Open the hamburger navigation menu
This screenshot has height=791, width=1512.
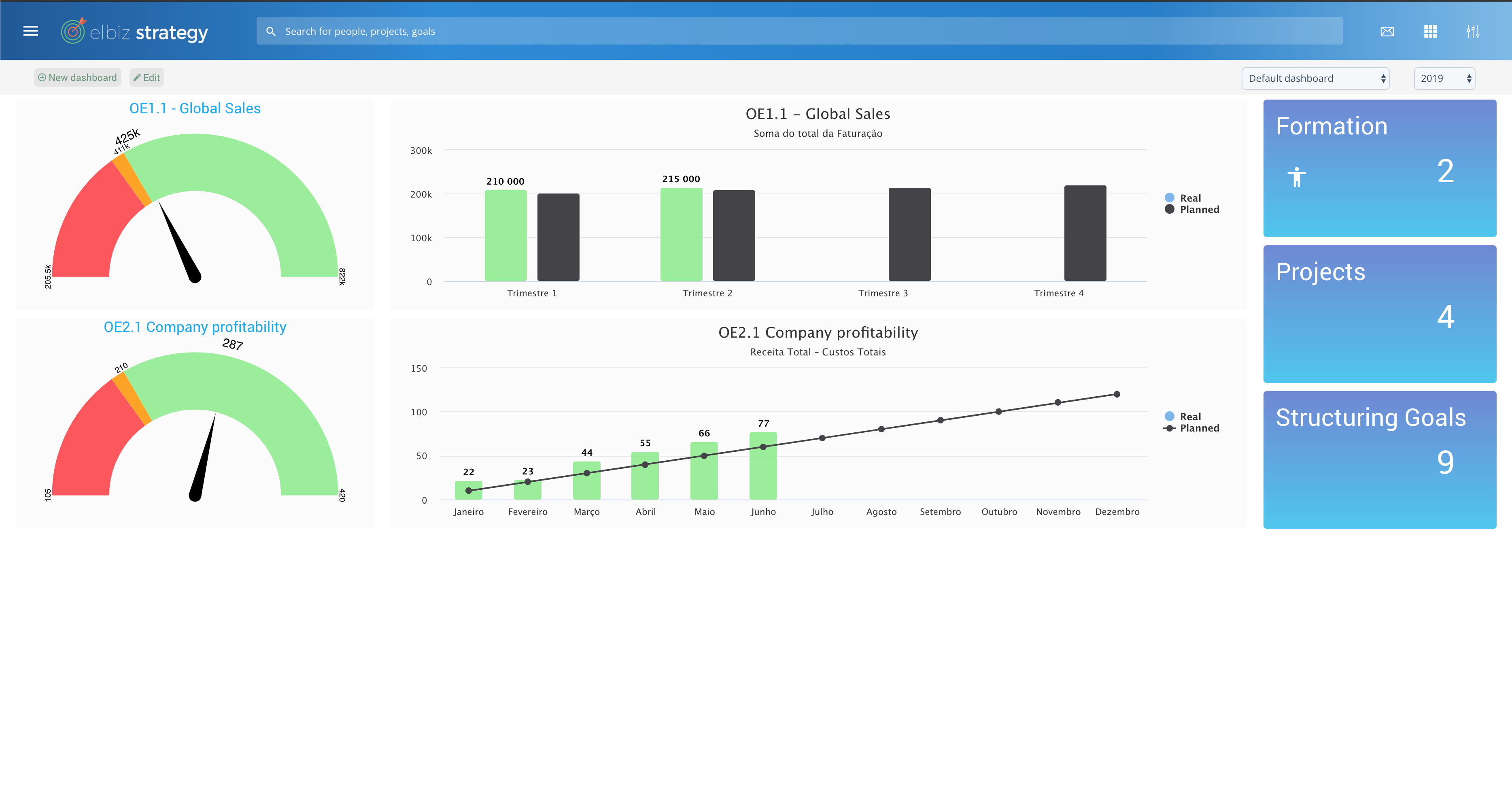30,31
